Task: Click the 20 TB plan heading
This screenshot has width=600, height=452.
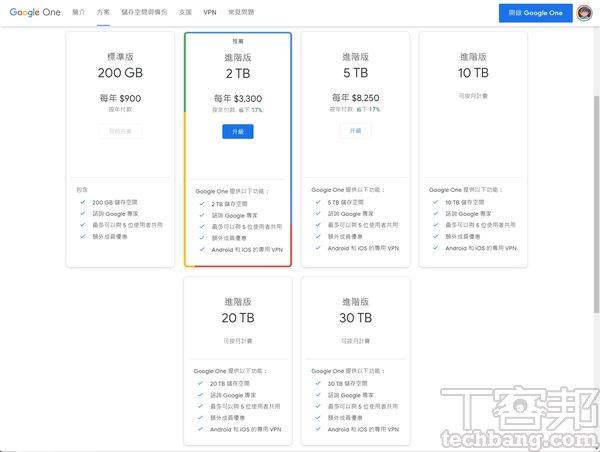Action: 238,318
